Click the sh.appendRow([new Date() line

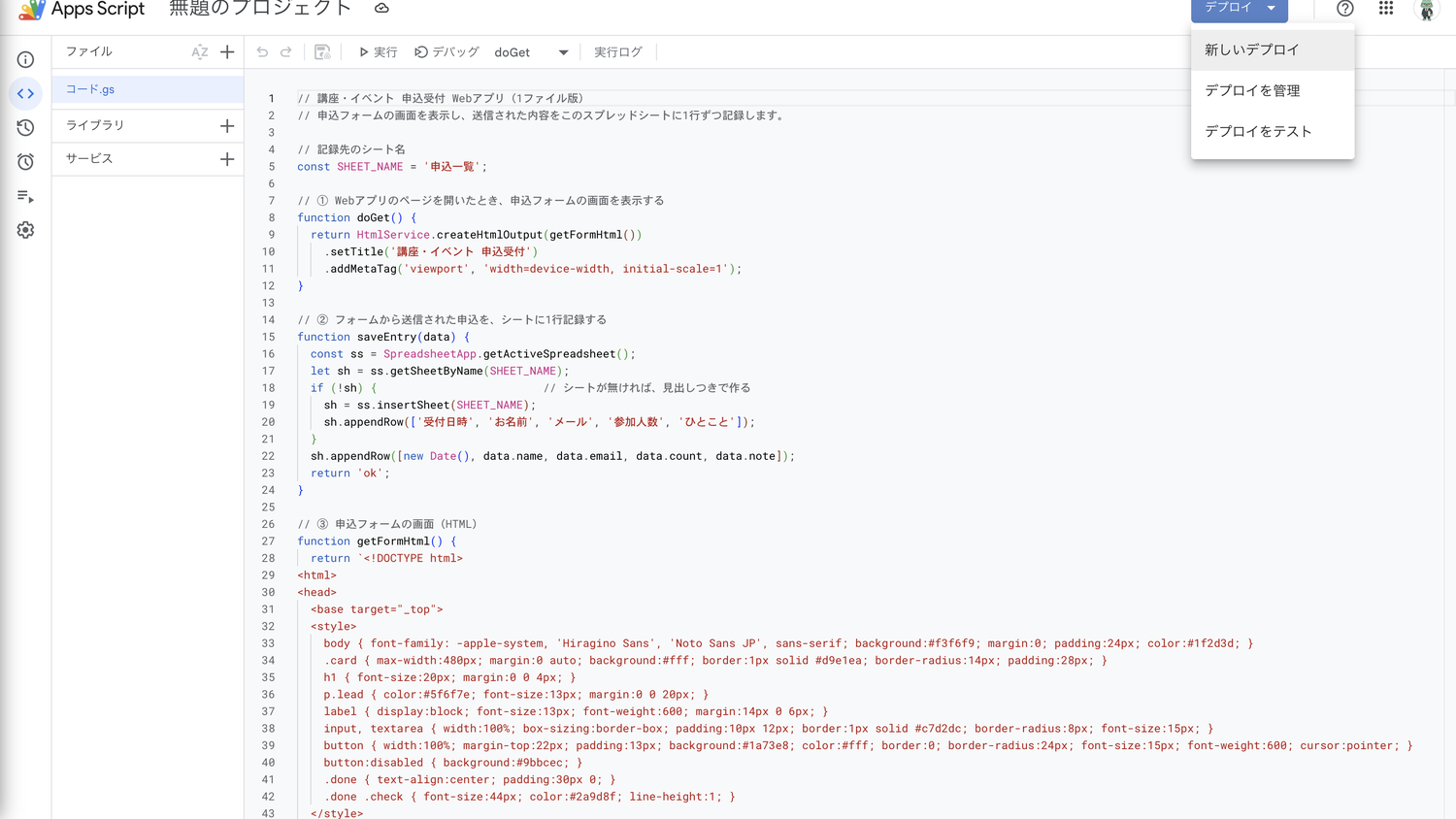[552, 456]
